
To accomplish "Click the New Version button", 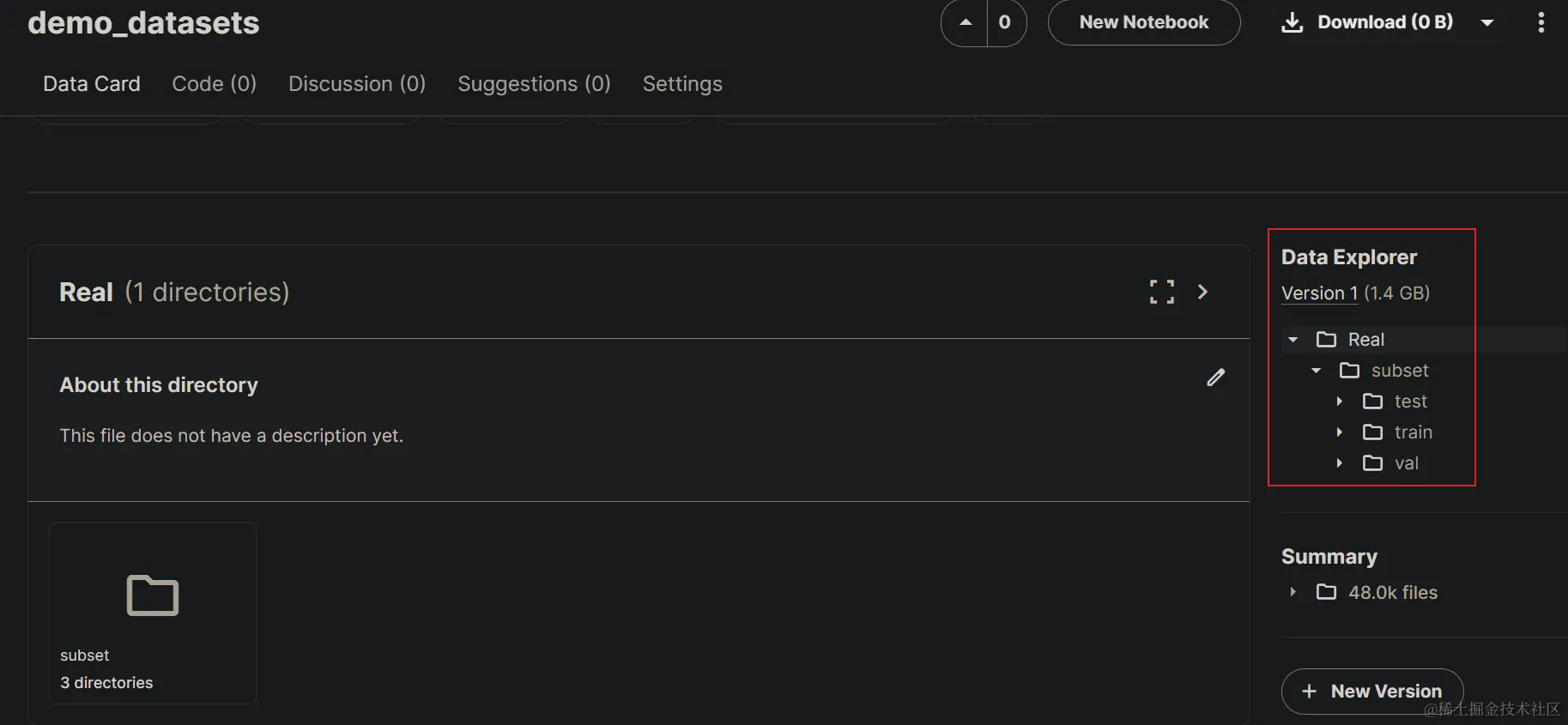I will click(x=1371, y=691).
